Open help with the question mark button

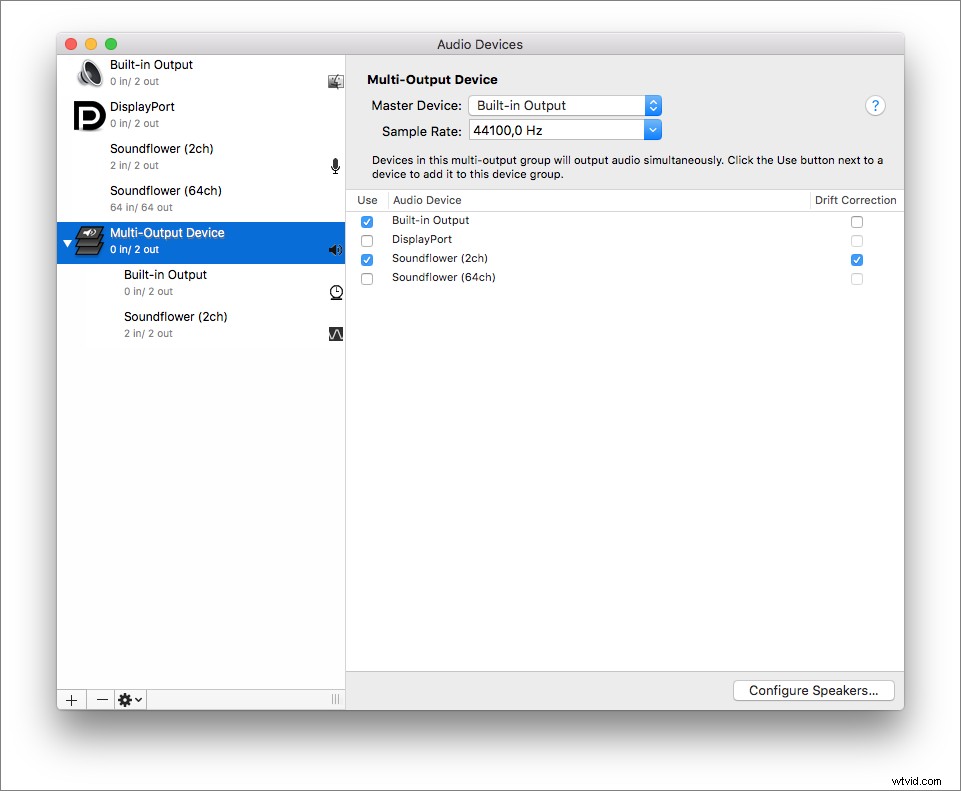point(875,105)
